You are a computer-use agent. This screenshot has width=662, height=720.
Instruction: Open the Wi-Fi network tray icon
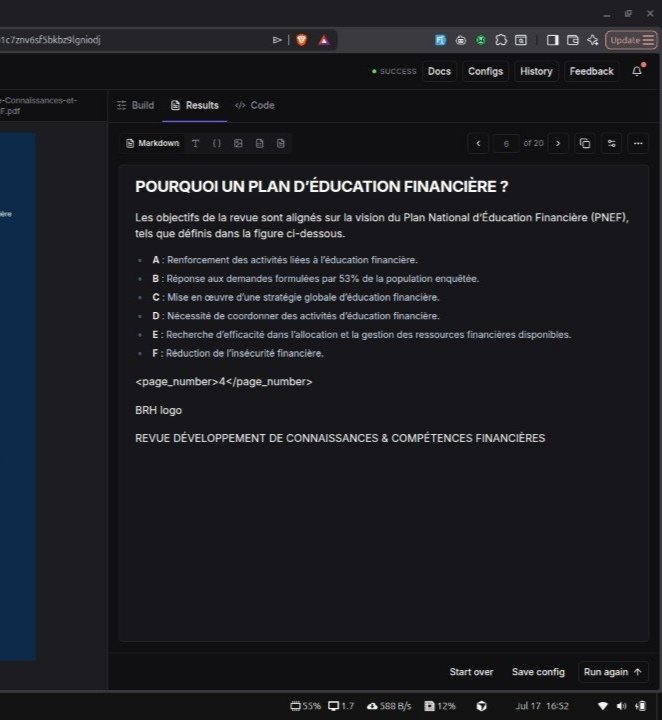(x=603, y=706)
